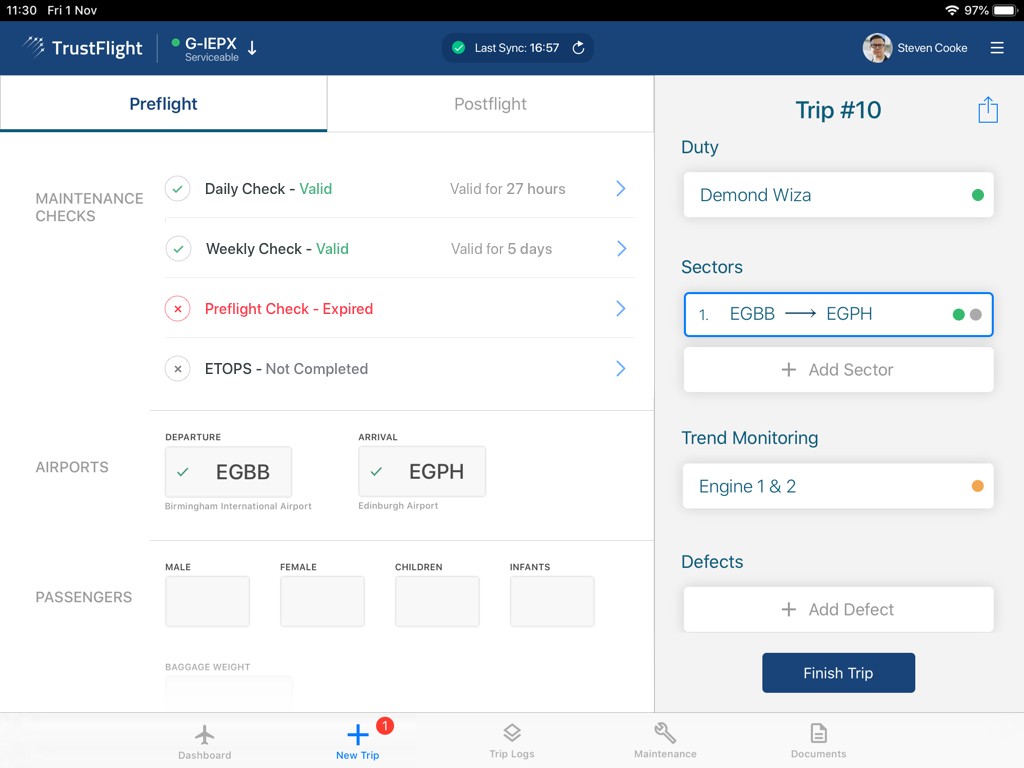1024x768 pixels.
Task: Click the "Valid for 27 hours" text
Action: pyautogui.click(x=507, y=189)
